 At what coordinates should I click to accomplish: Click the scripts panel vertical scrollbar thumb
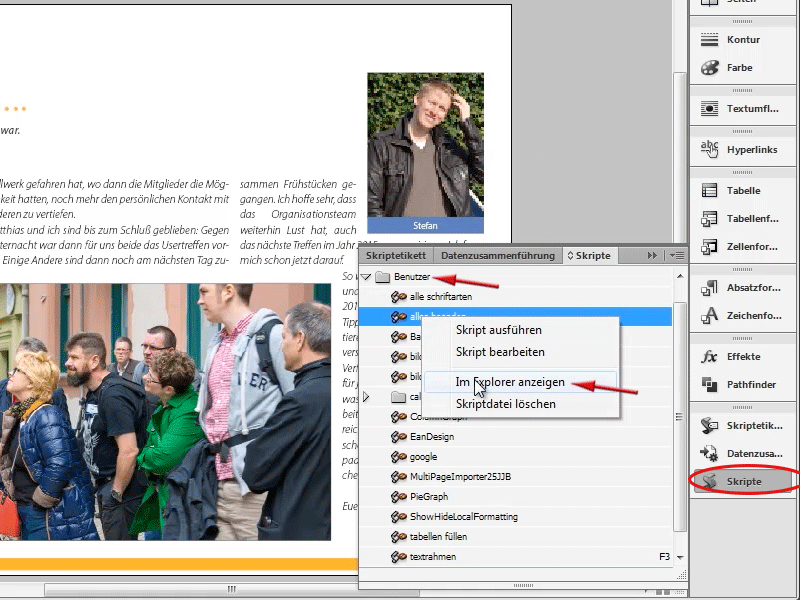coord(680,417)
